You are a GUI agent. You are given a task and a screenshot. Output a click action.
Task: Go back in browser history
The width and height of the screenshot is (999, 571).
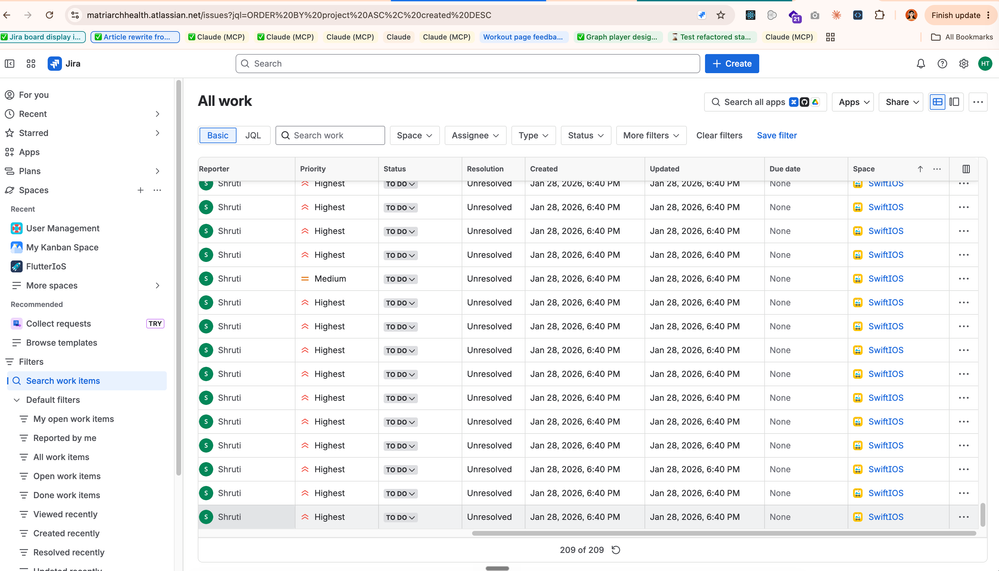8,15
